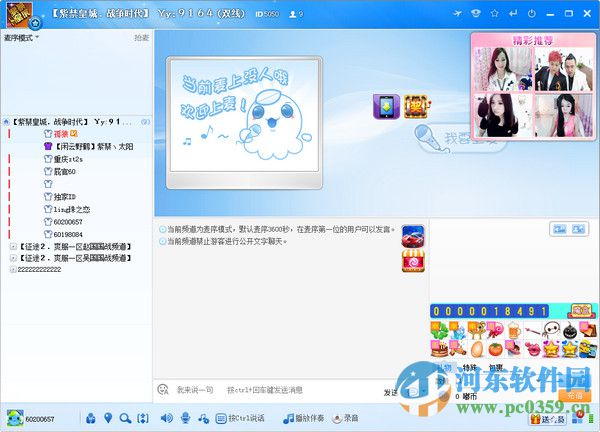Select user with purple shirt icon in list

tap(89, 146)
